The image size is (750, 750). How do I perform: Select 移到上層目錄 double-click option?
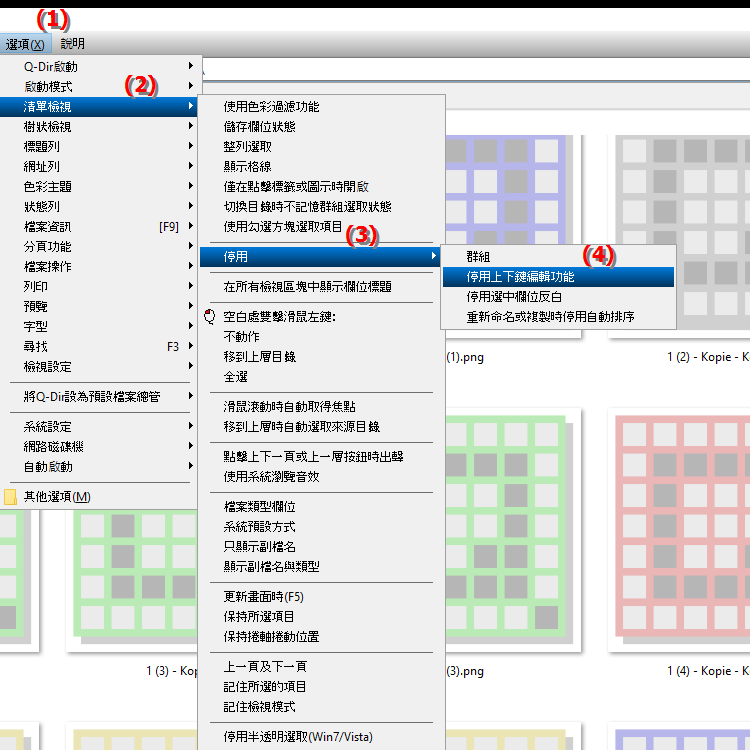[x=321, y=357]
